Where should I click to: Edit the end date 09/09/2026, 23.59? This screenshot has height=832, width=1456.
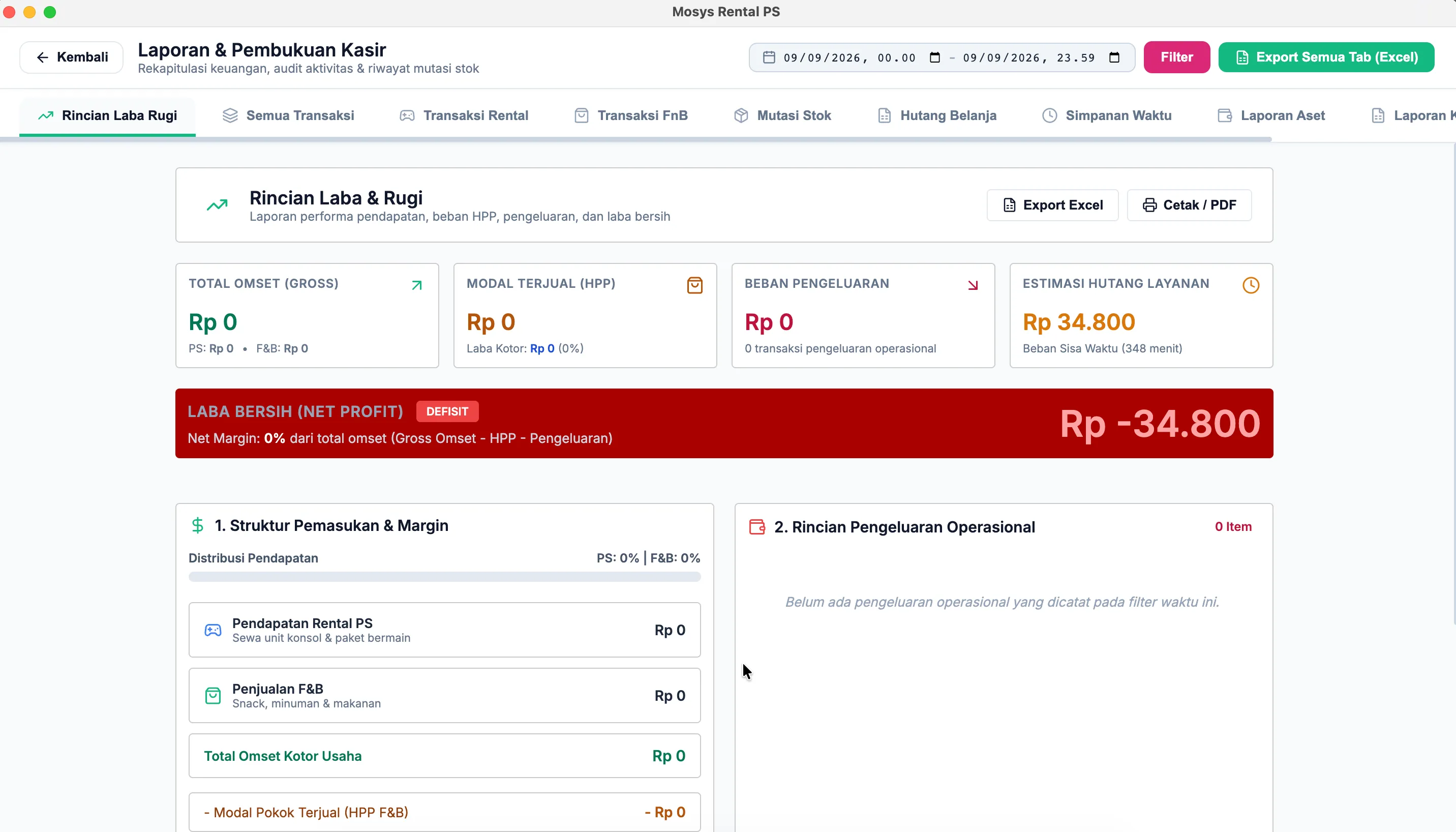pyautogui.click(x=1029, y=57)
